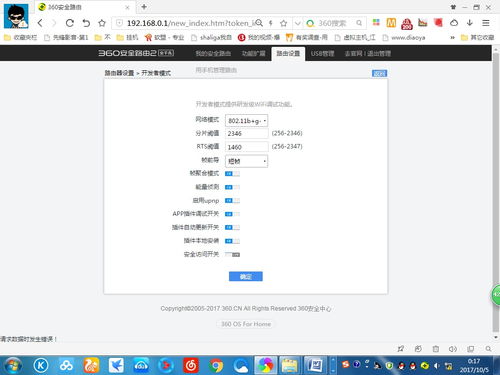Click the fragmentation threshold field showing 2346
This screenshot has width=500, height=375.
point(246,133)
